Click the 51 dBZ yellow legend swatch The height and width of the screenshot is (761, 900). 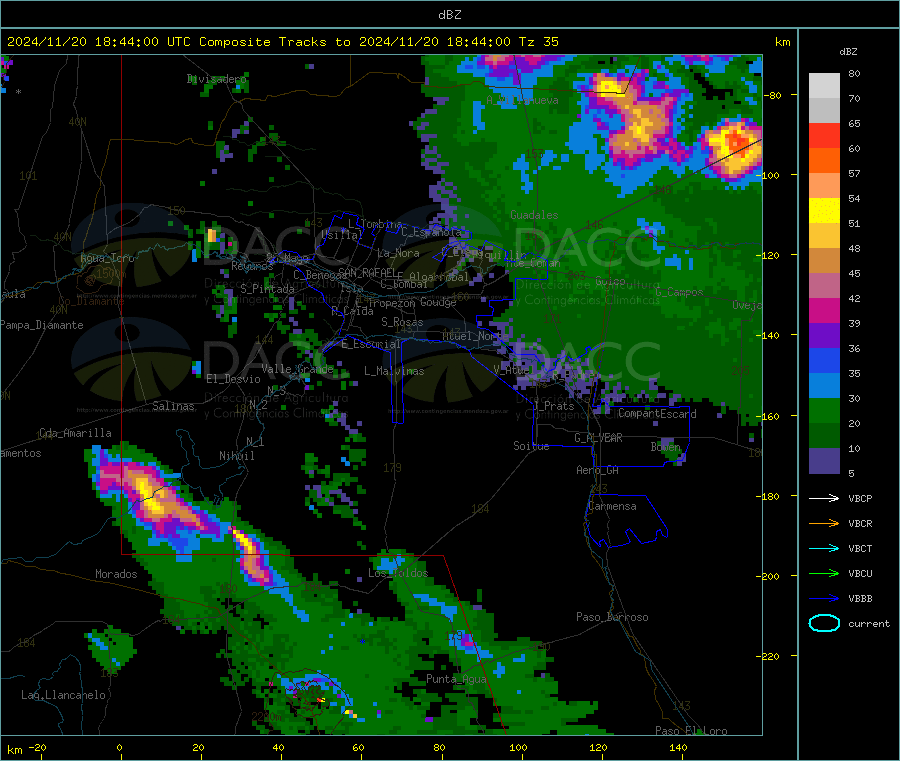[x=824, y=211]
